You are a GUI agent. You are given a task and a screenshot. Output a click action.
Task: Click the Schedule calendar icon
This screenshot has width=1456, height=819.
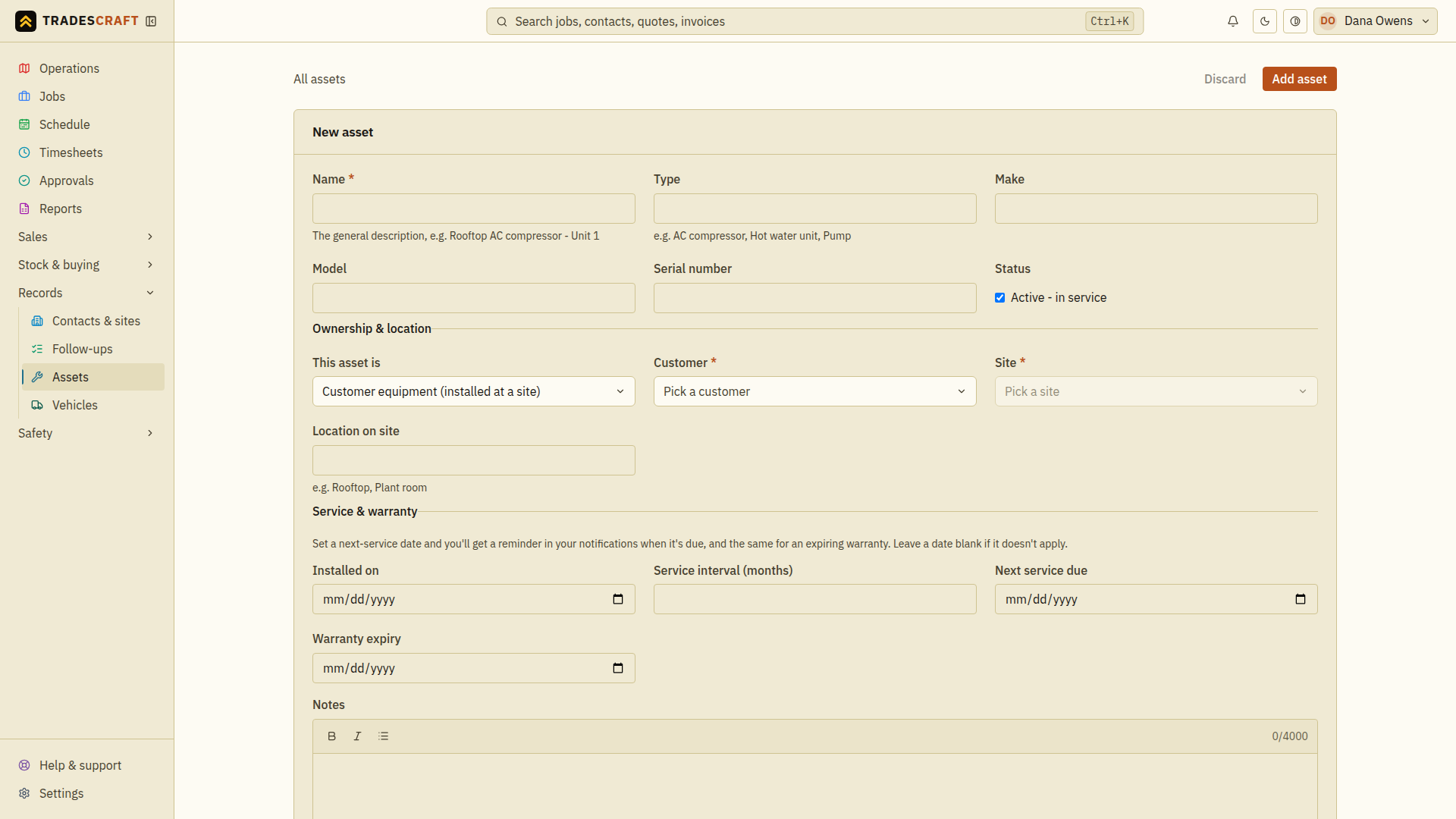[x=24, y=124]
